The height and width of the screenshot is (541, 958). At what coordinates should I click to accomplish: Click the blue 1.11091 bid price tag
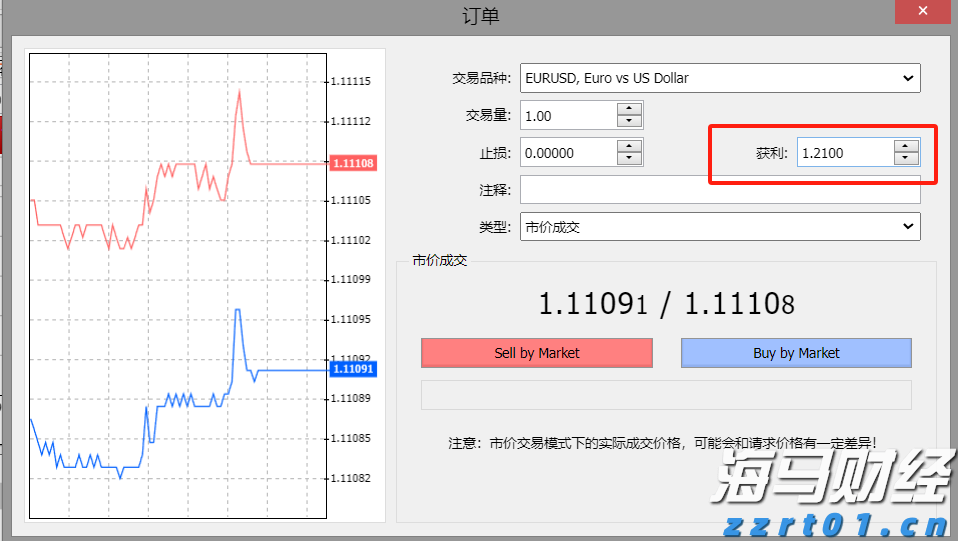click(x=352, y=369)
